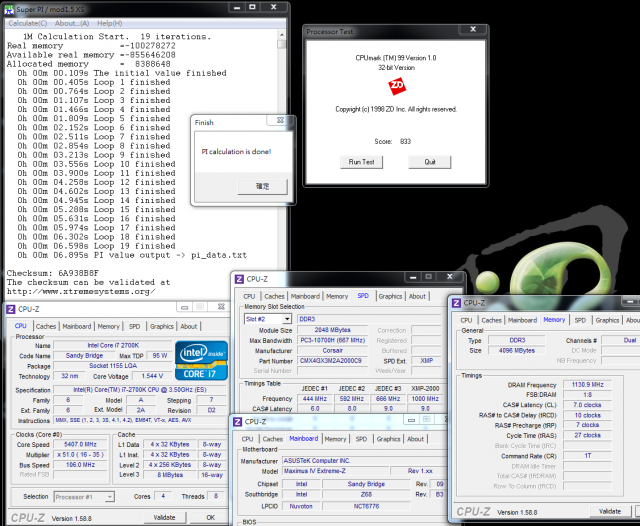This screenshot has width=640, height=526.
Task: Click the confirm button in the Finish dialog
Action: (x=262, y=186)
